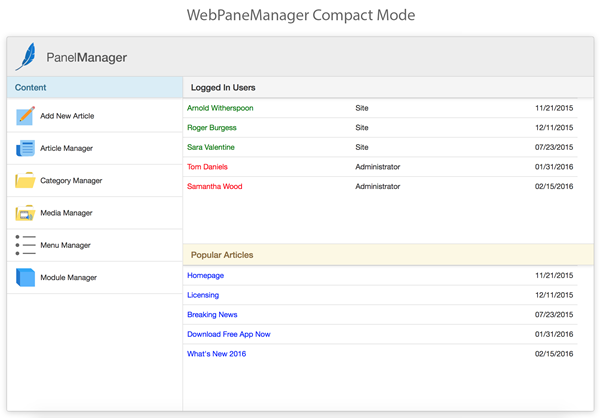The height and width of the screenshot is (418, 600).
Task: Open What's New 2016 article
Action: click(216, 354)
